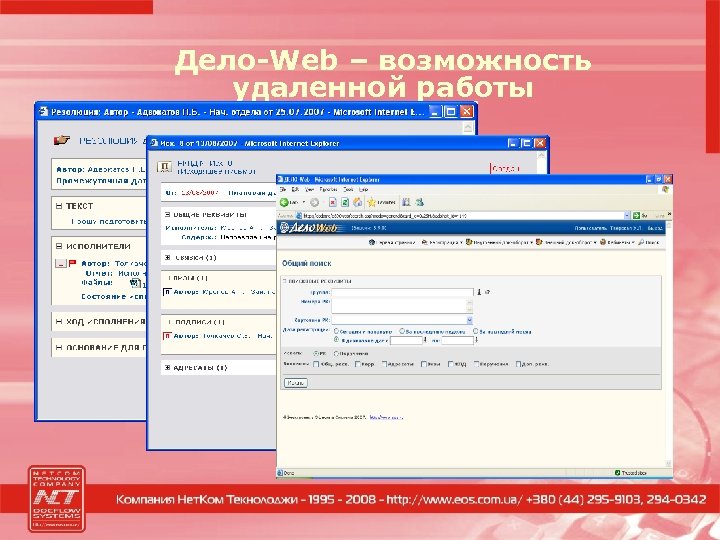The image size is (720, 540).
Task: Click the Stop icon in the browser toolbar
Action: [333, 202]
